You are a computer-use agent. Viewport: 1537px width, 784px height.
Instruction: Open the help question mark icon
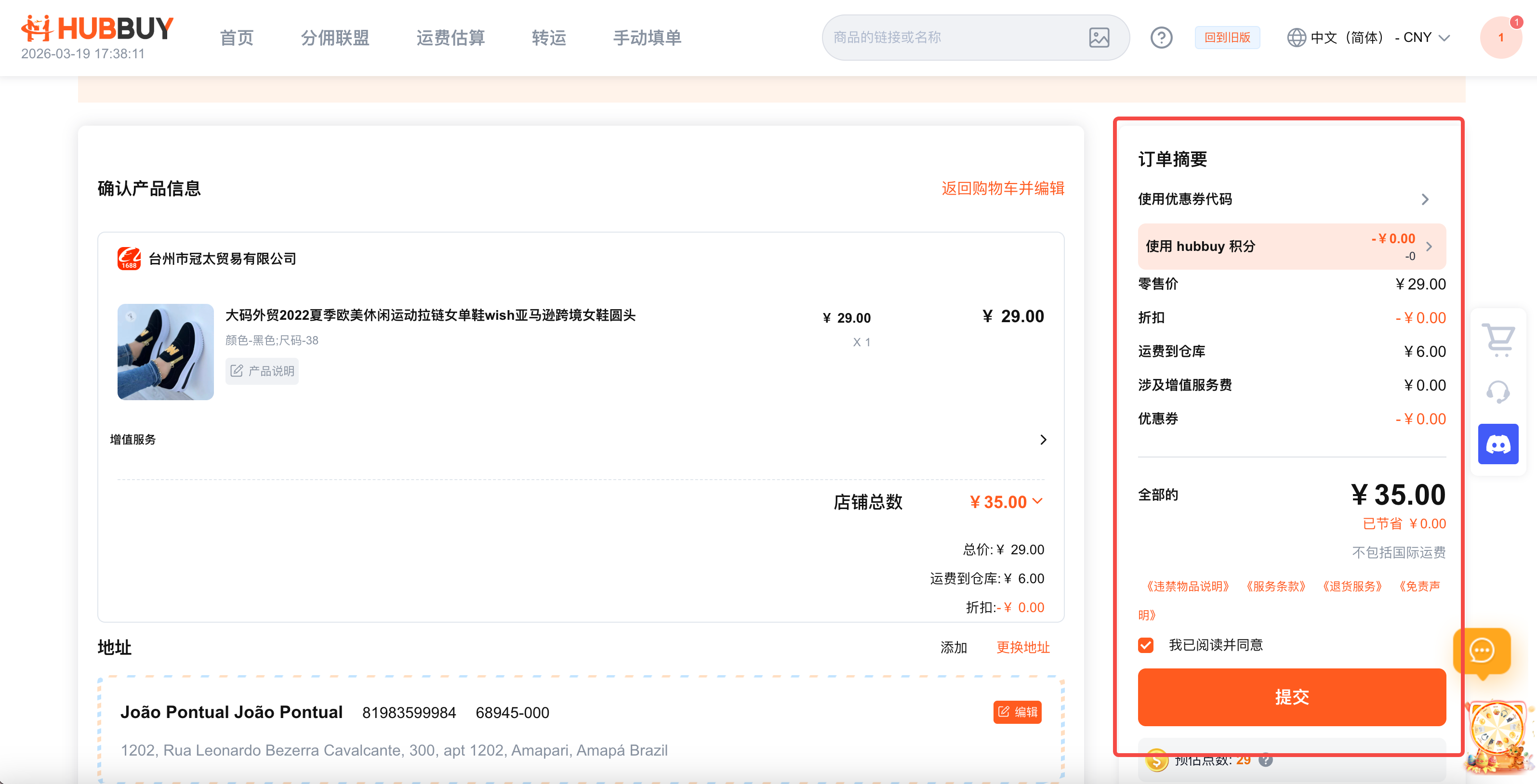[x=1161, y=38]
